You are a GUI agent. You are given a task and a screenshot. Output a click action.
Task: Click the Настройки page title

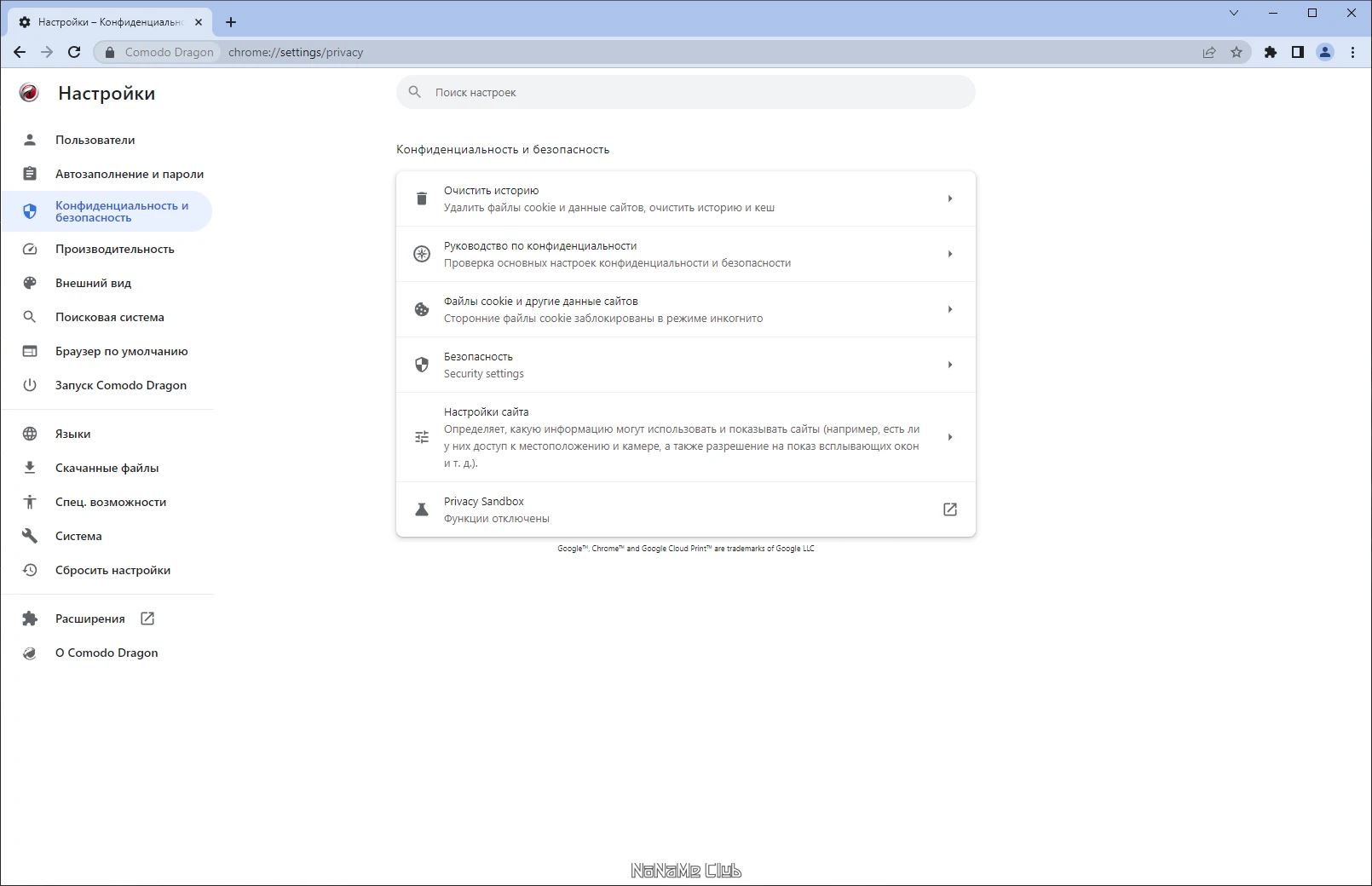point(107,93)
